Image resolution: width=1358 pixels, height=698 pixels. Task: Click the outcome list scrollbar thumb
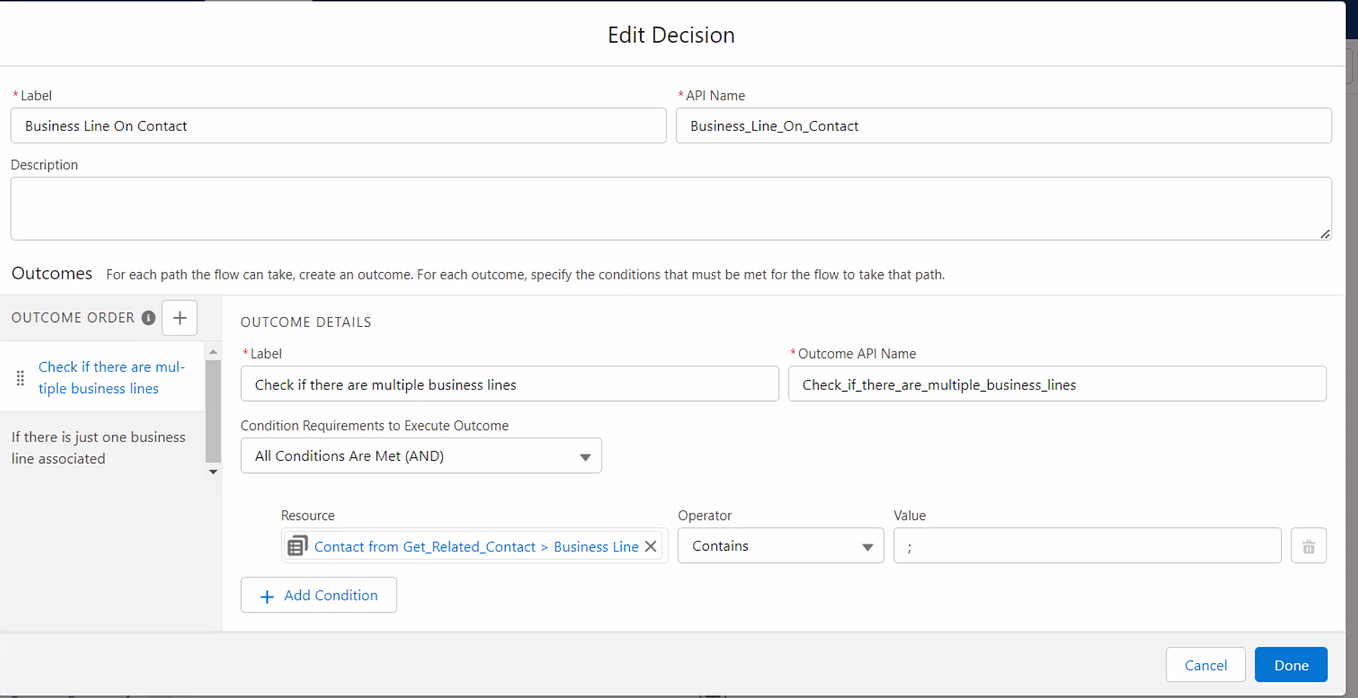click(213, 411)
